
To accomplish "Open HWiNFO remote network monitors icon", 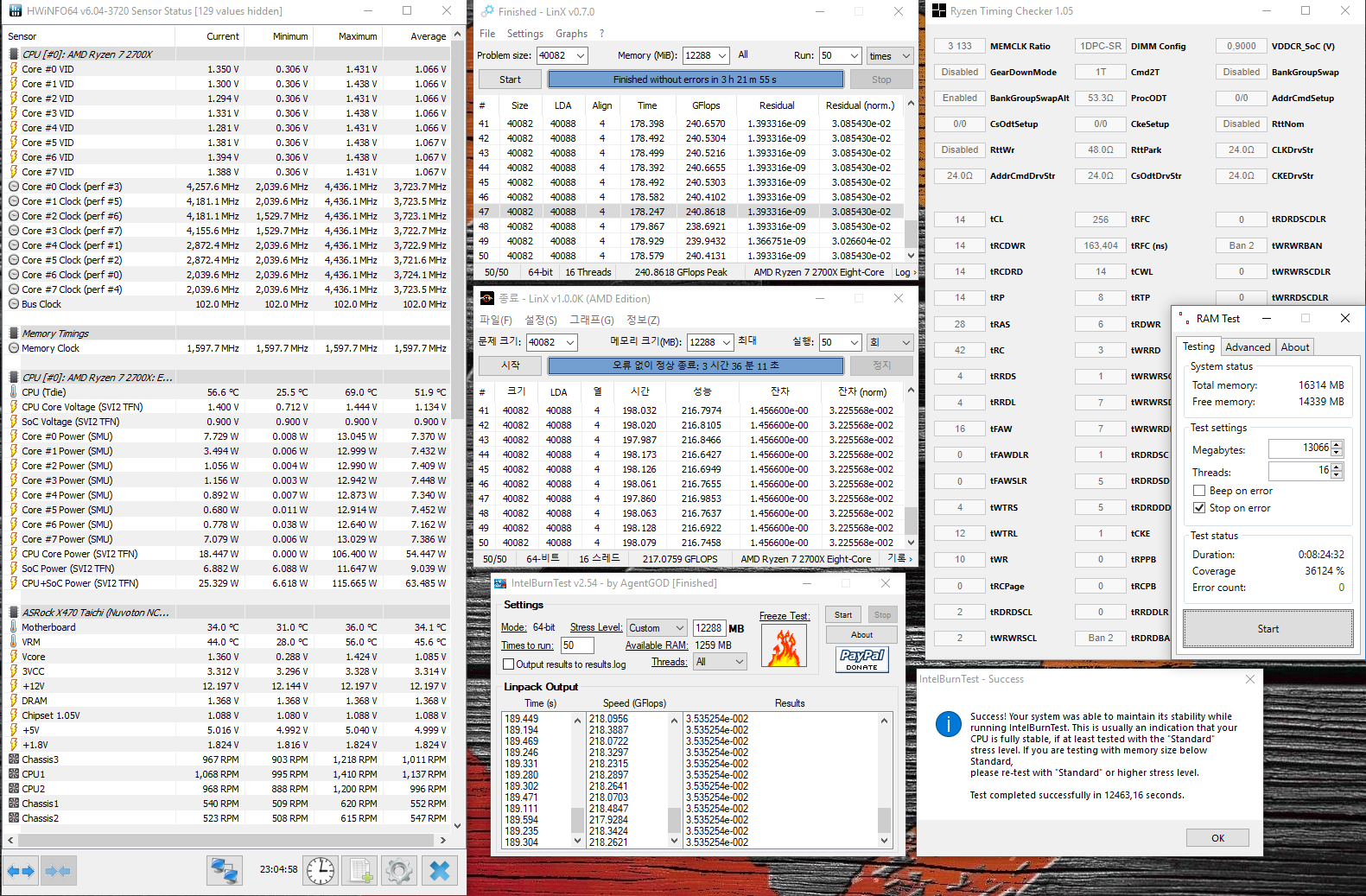I will coord(225,870).
